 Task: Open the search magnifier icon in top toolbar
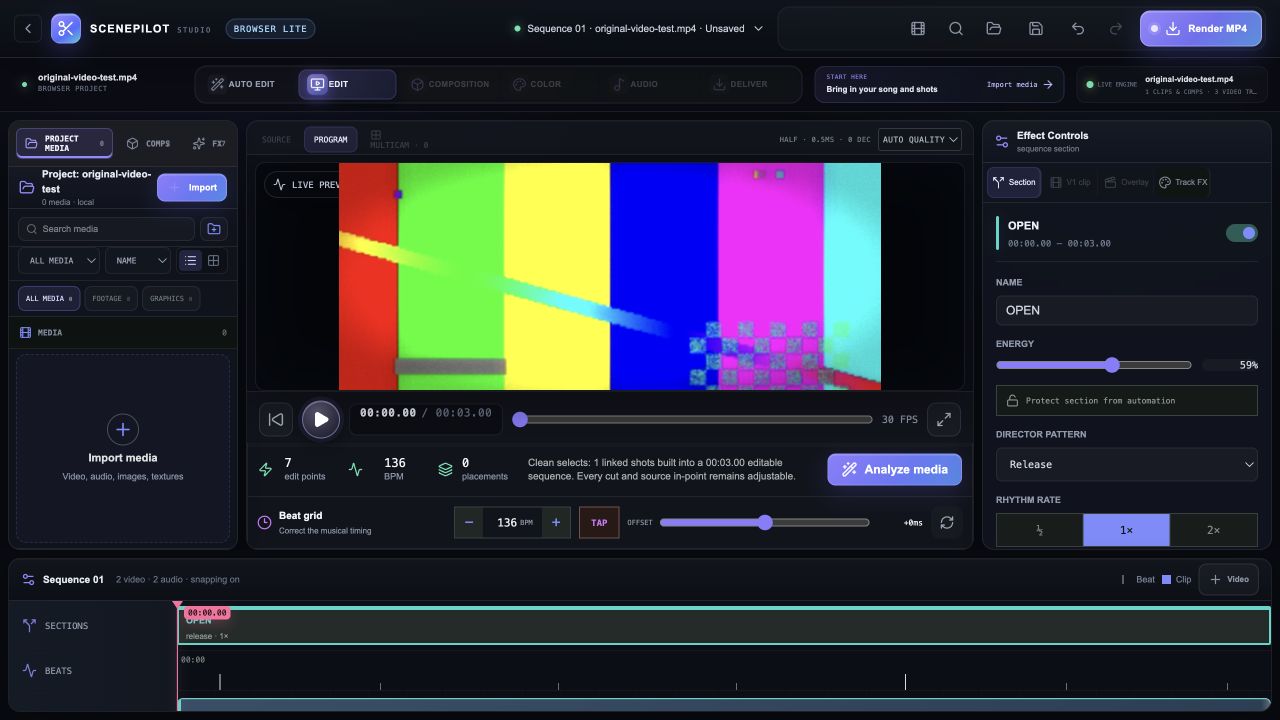956,29
